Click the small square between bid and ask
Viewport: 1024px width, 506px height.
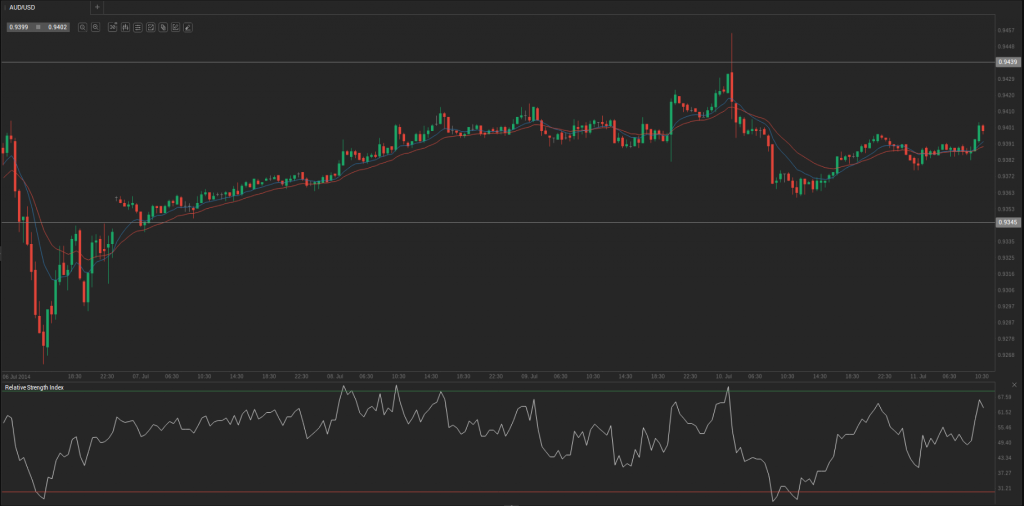[x=38, y=27]
